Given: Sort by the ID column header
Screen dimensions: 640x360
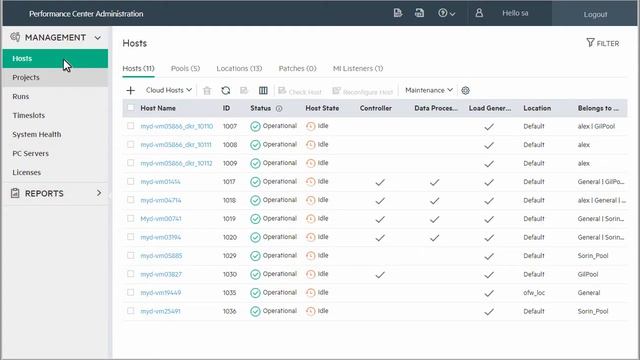Looking at the screenshot, I should tap(227, 108).
